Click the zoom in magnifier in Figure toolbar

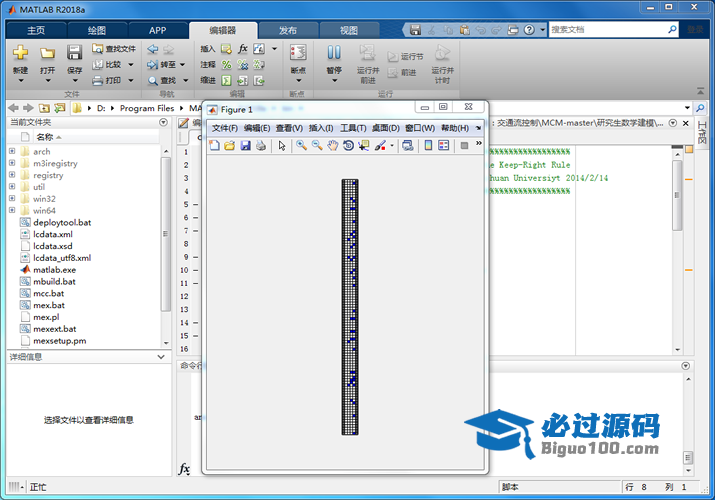[x=300, y=146]
